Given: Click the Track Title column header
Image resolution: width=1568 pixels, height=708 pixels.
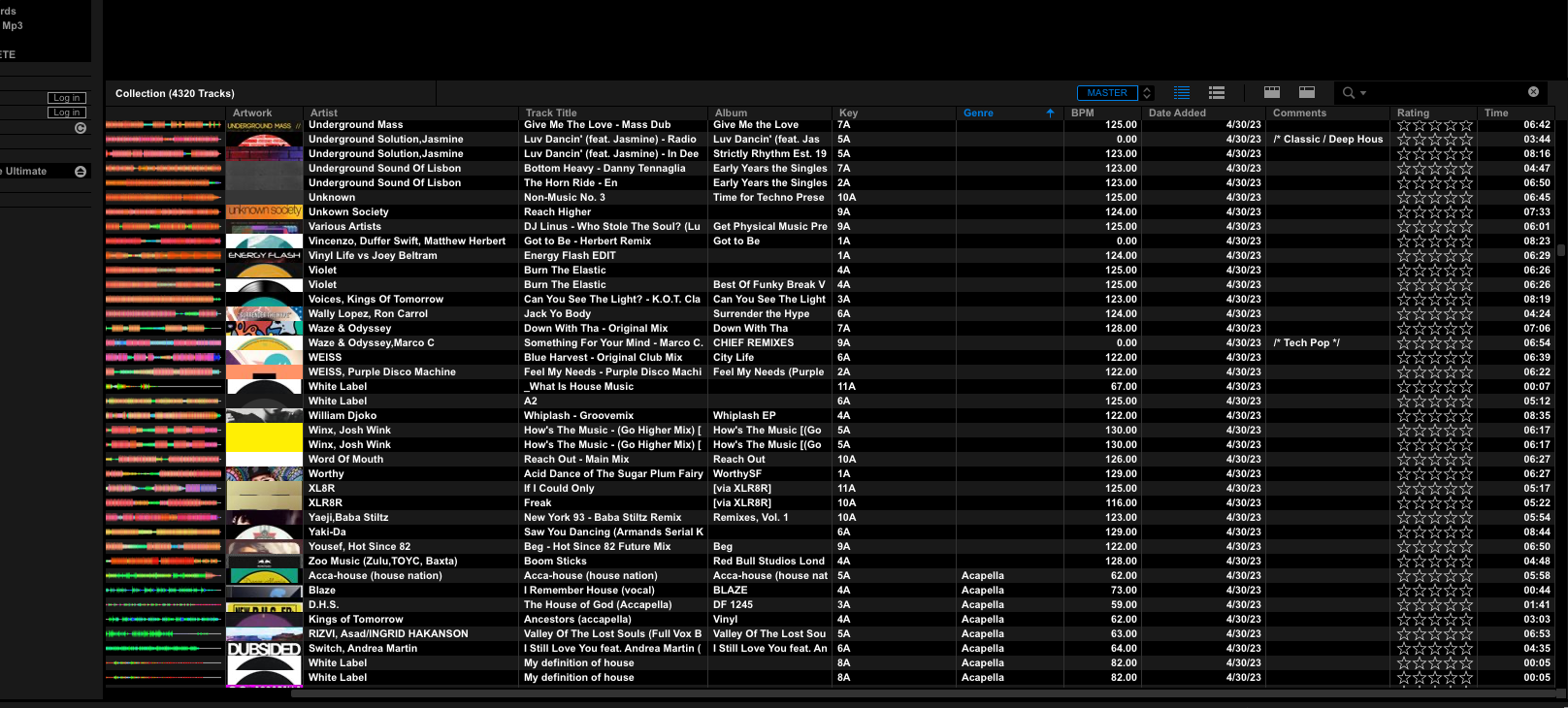Looking at the screenshot, I should [x=551, y=113].
